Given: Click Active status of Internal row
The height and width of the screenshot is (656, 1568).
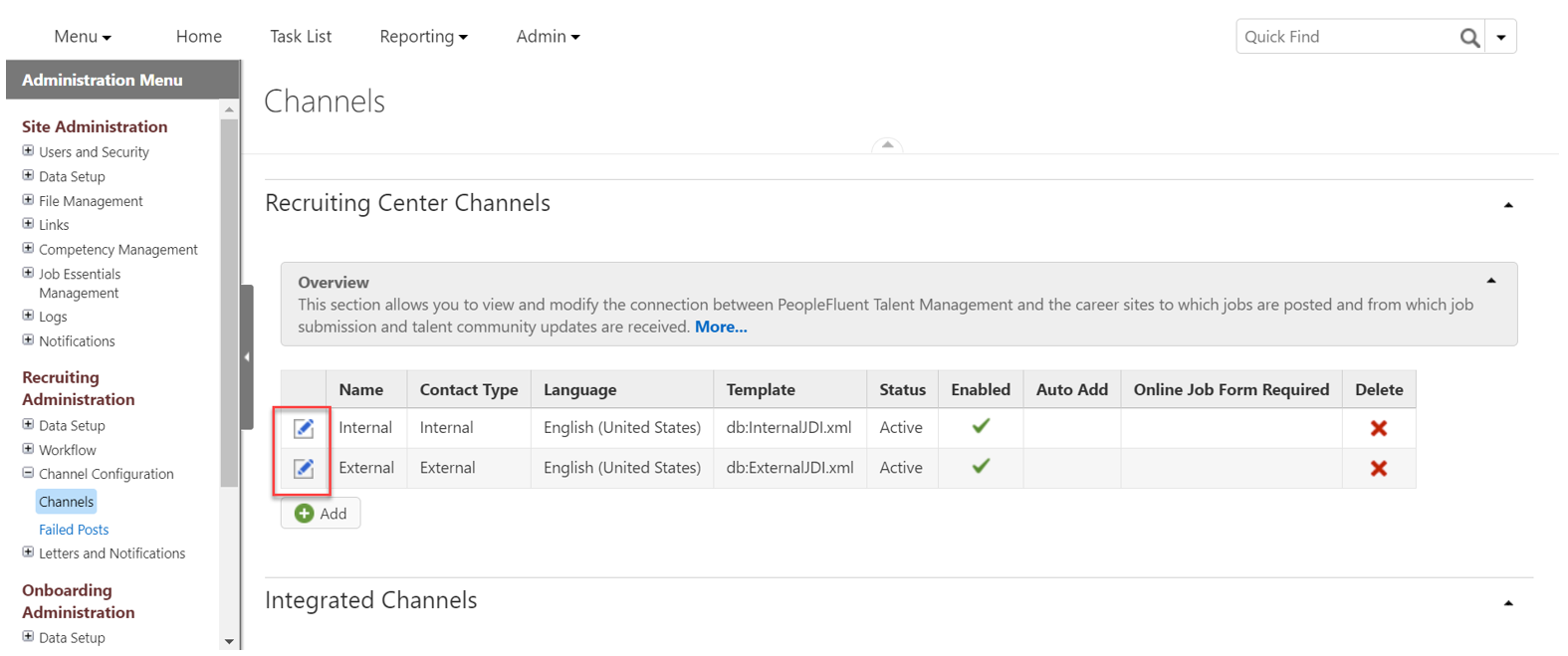Looking at the screenshot, I should tap(901, 428).
